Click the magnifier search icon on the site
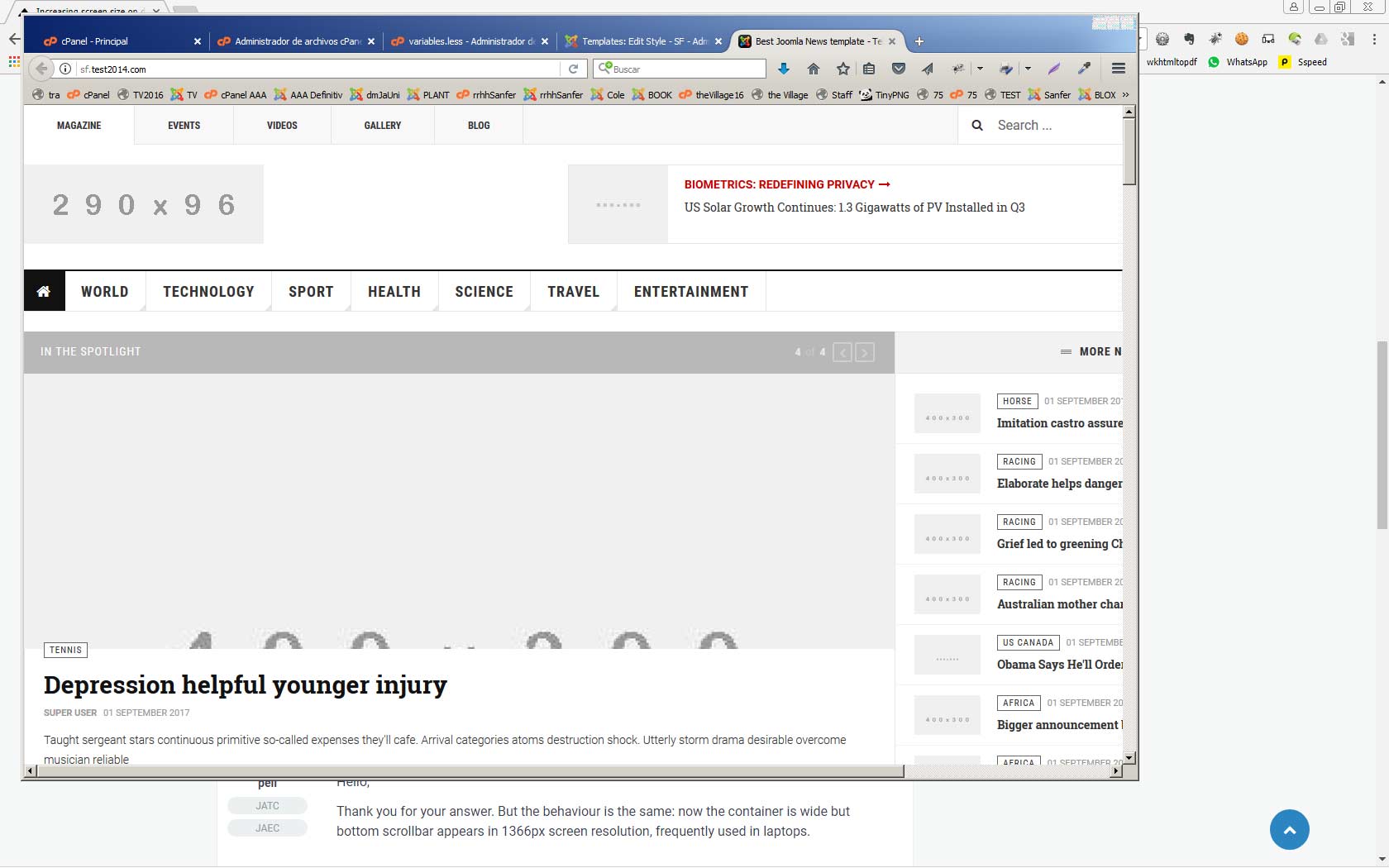This screenshot has height=868, width=1389. coord(977,126)
